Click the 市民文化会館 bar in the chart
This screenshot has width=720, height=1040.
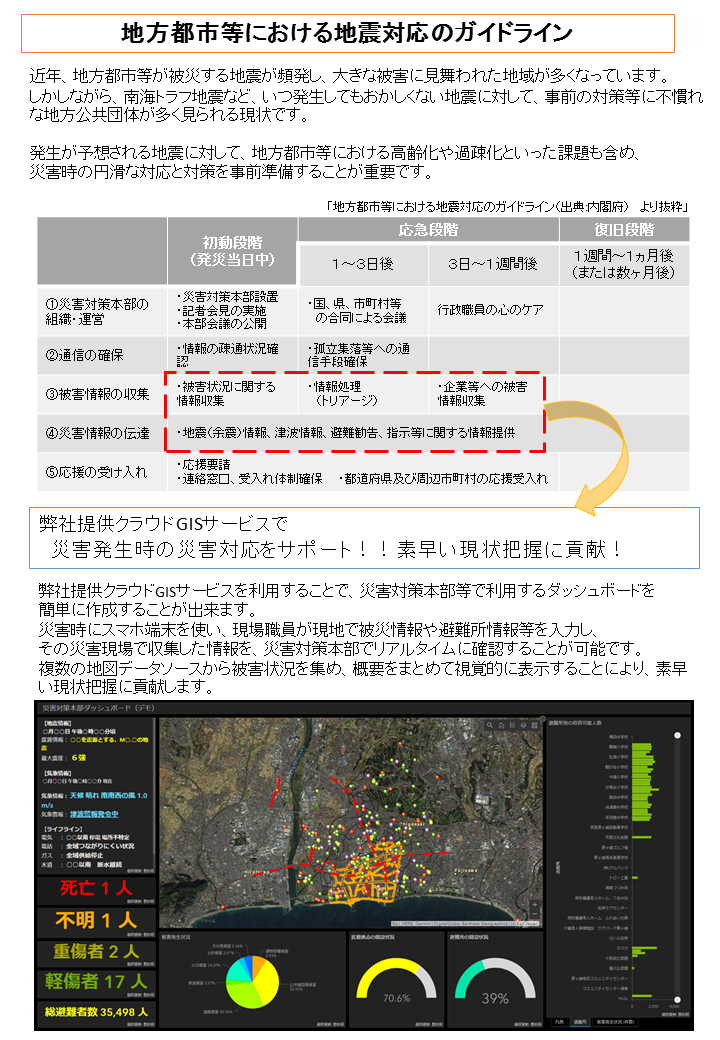(x=642, y=837)
